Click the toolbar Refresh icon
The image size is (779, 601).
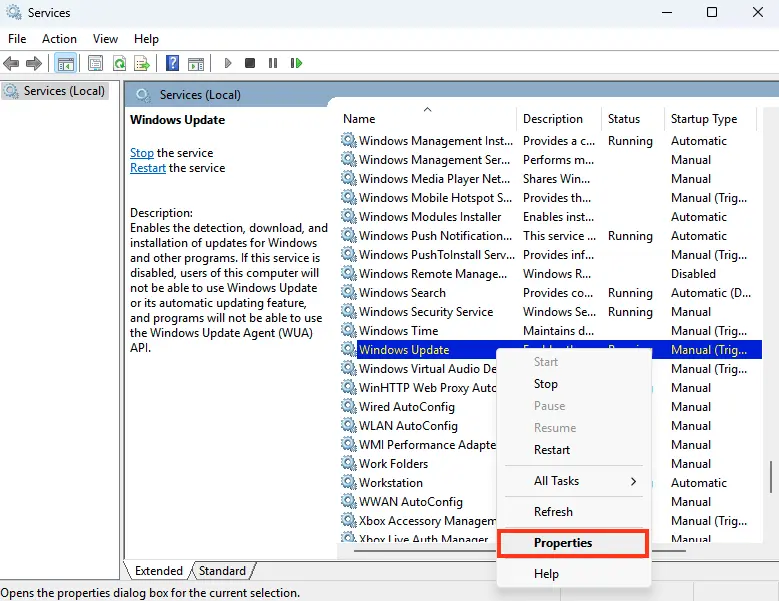tap(119, 63)
